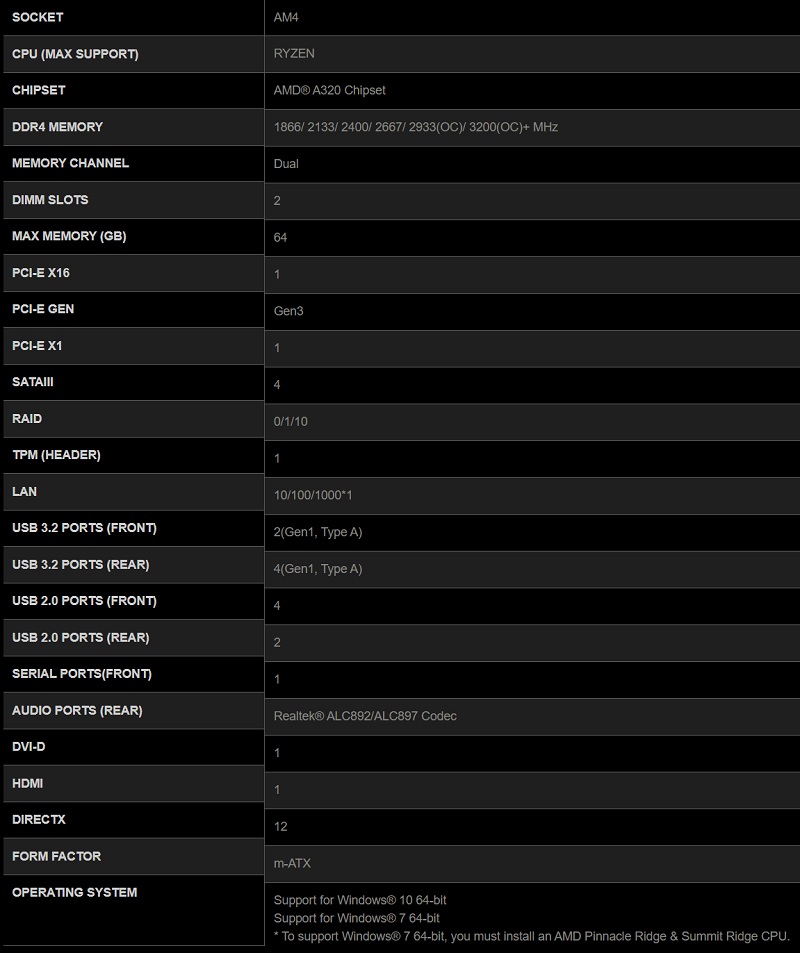
Task: Click the MEMORY CHANNEL label
Action: pos(70,163)
